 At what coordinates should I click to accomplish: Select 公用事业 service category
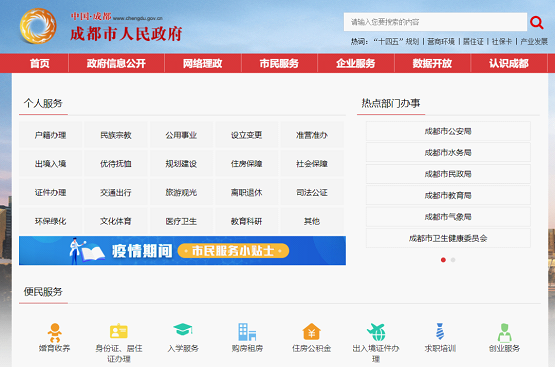(x=181, y=135)
